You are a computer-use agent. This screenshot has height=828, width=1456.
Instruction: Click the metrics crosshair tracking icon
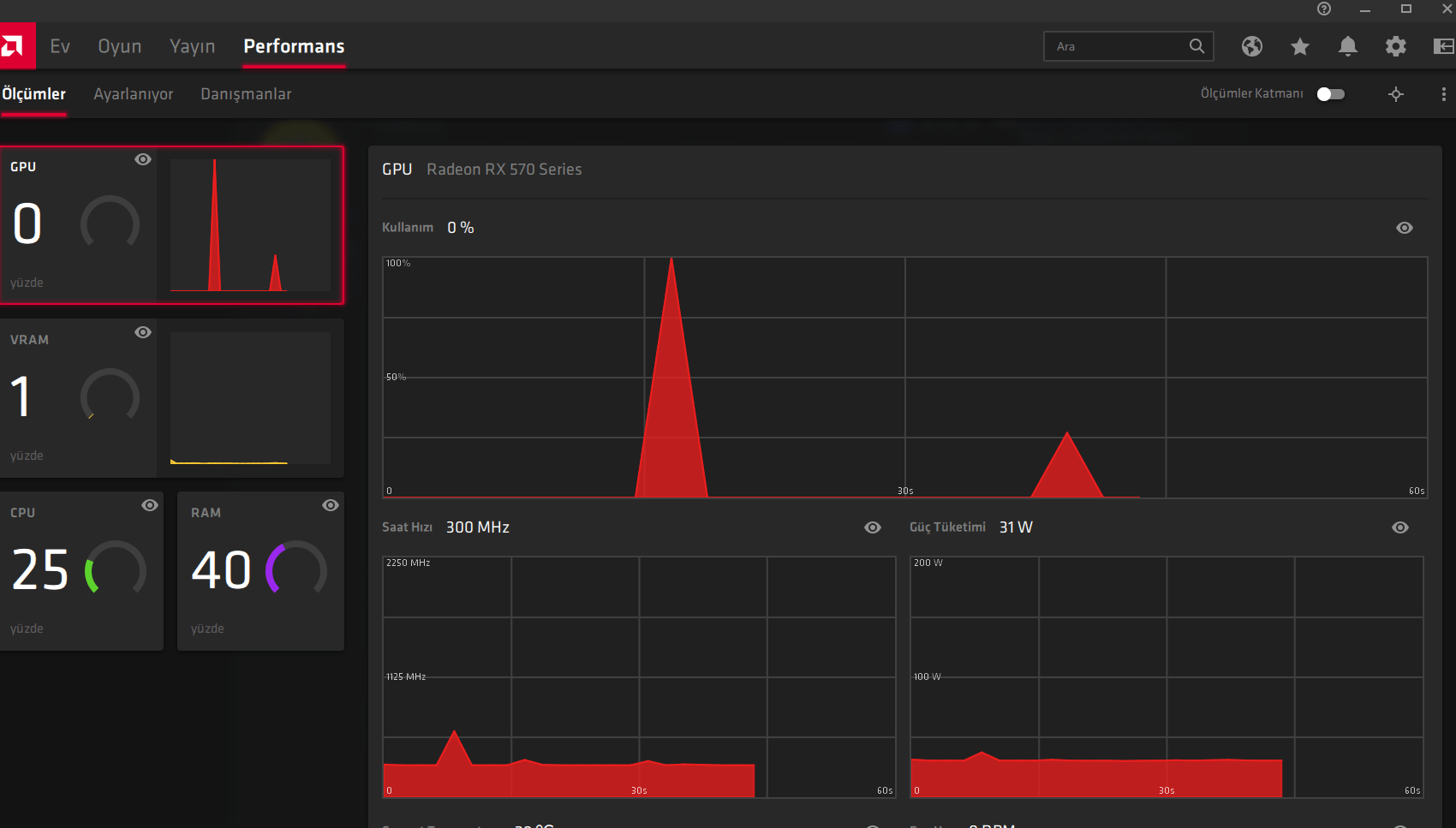click(1396, 94)
